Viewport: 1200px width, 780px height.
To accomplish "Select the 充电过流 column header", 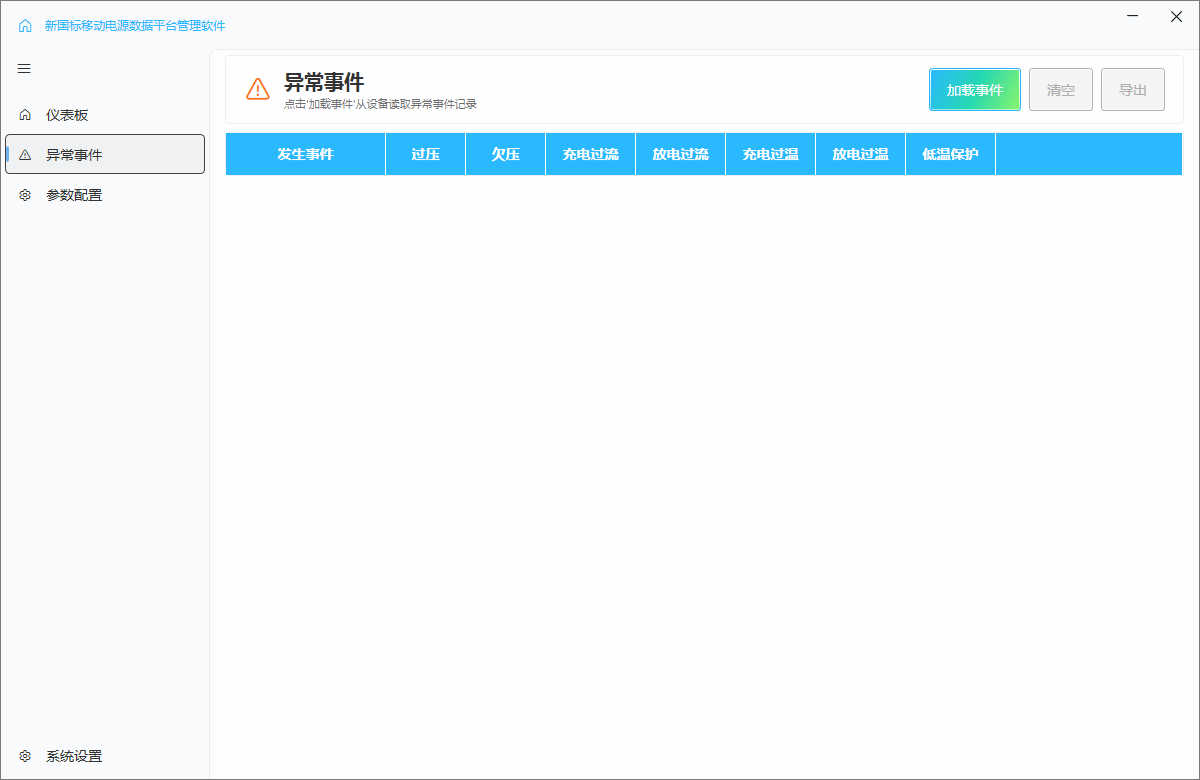I will 590,154.
